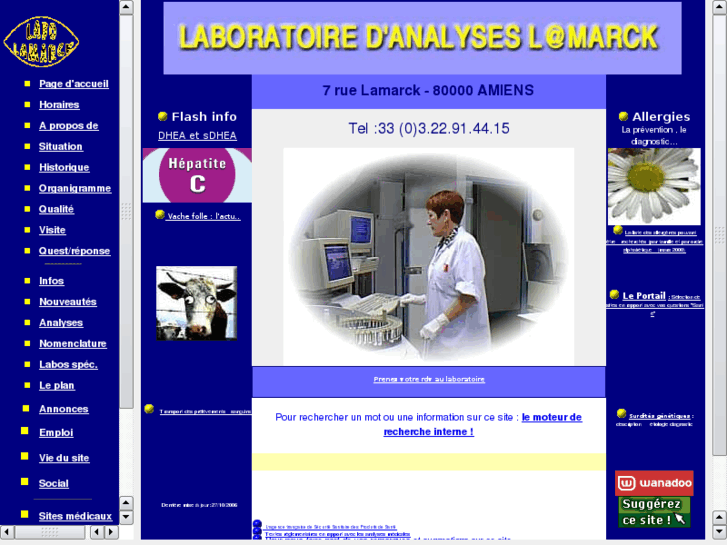Click the Tel :33 (0)3.22.91.44.15 text
This screenshot has width=727, height=545.
429,128
